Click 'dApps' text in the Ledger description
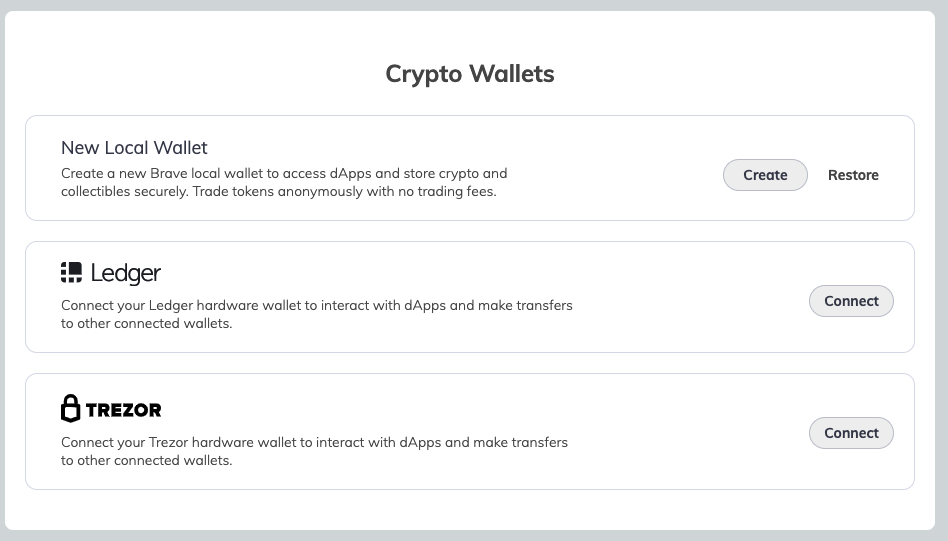 click(424, 306)
